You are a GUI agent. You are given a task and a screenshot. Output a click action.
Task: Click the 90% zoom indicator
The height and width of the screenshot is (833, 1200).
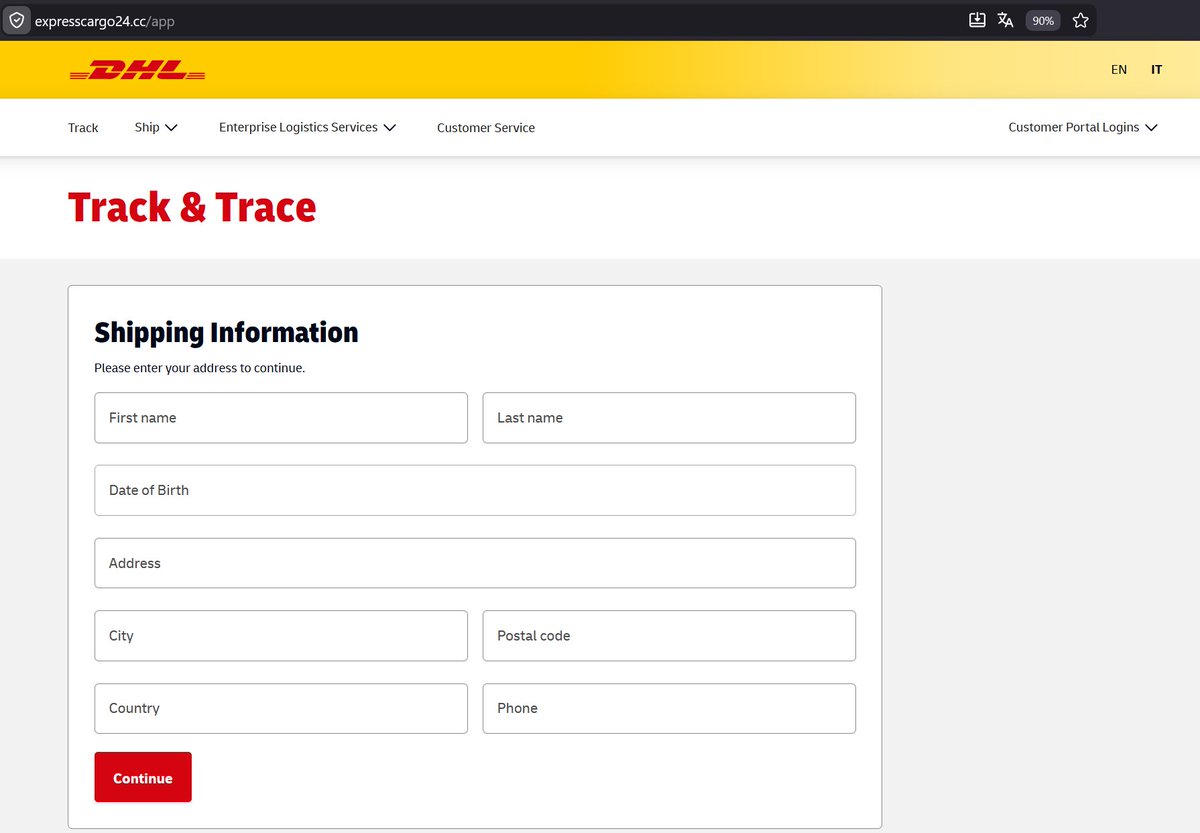pos(1043,20)
